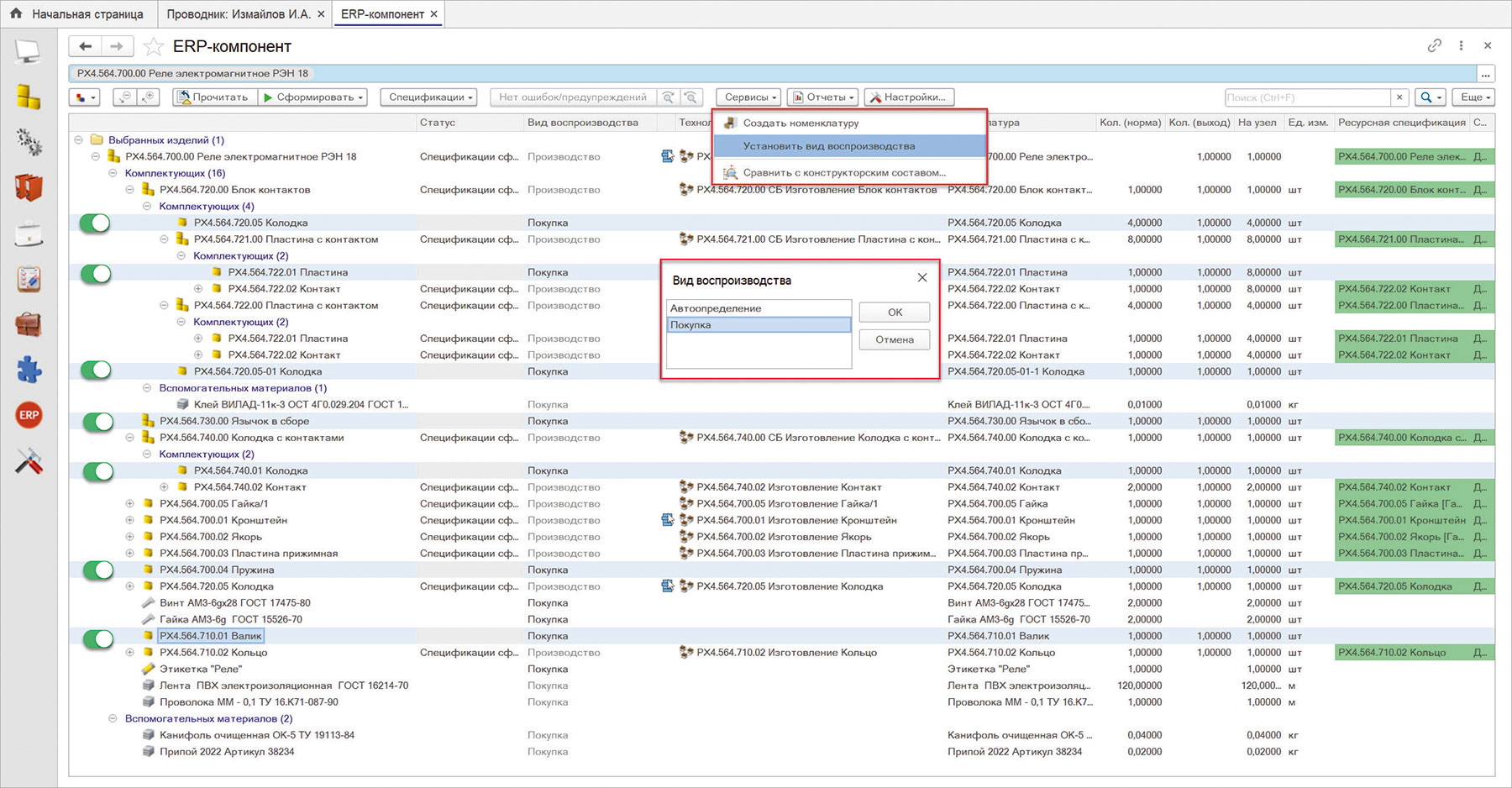Collapse the Выбранных изделий (1) folder
Image resolution: width=1512 pixels, height=788 pixels.
point(78,140)
